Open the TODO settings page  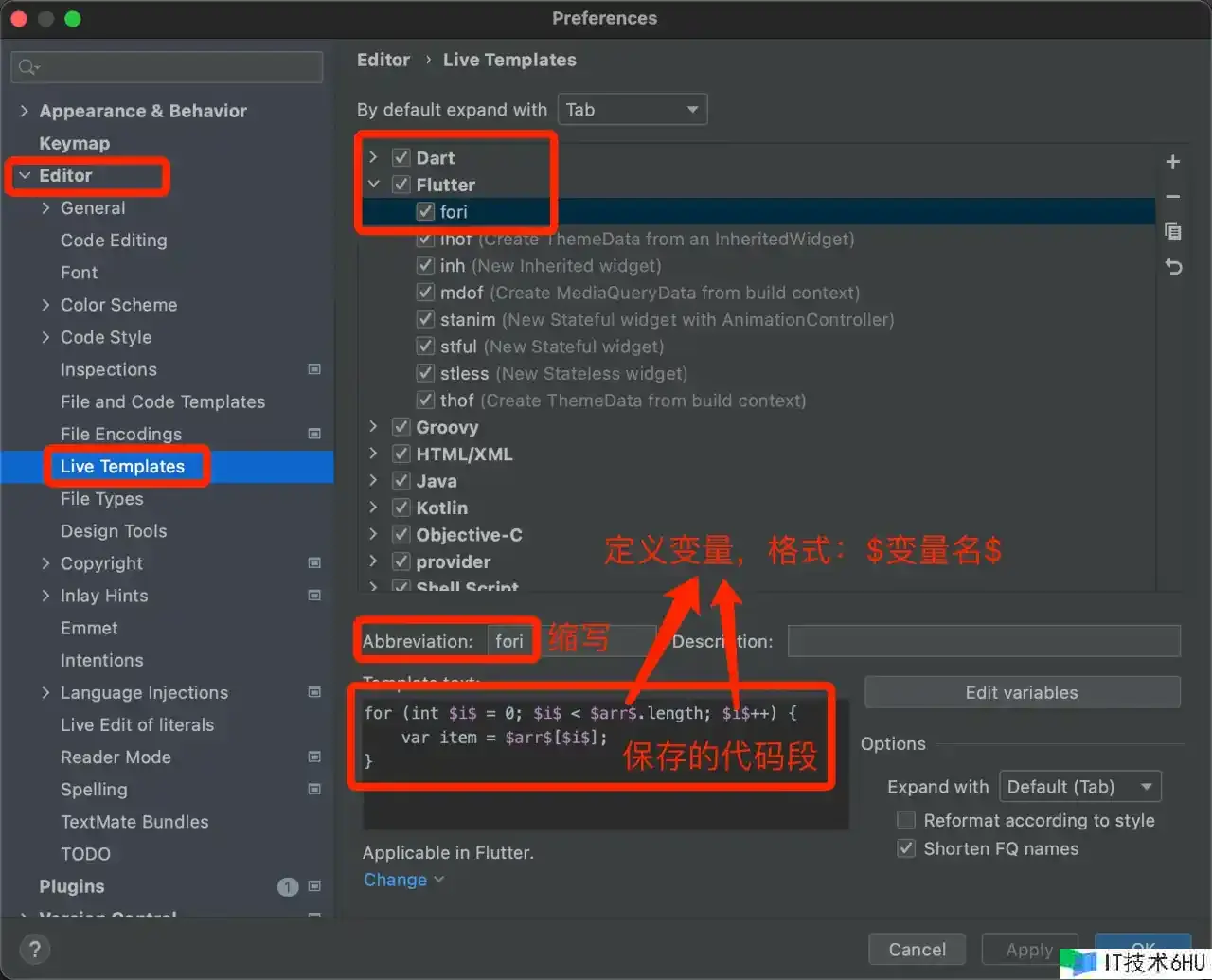85,854
